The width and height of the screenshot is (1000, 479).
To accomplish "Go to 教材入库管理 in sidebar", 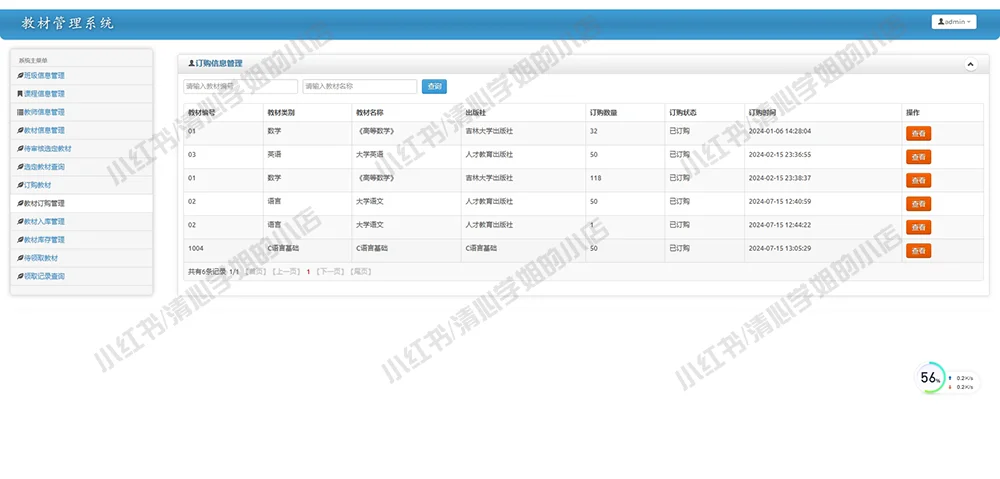I will [x=82, y=221].
